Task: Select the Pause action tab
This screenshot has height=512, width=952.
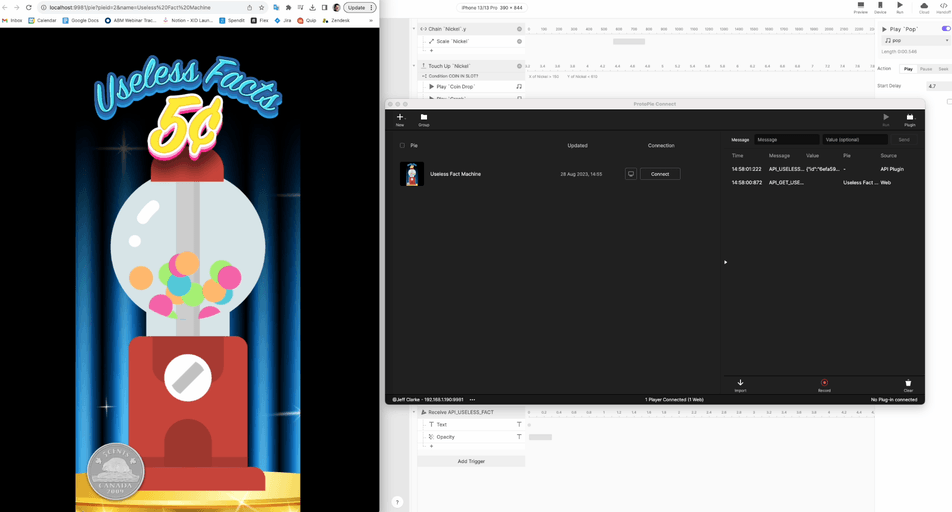Action: coord(925,69)
